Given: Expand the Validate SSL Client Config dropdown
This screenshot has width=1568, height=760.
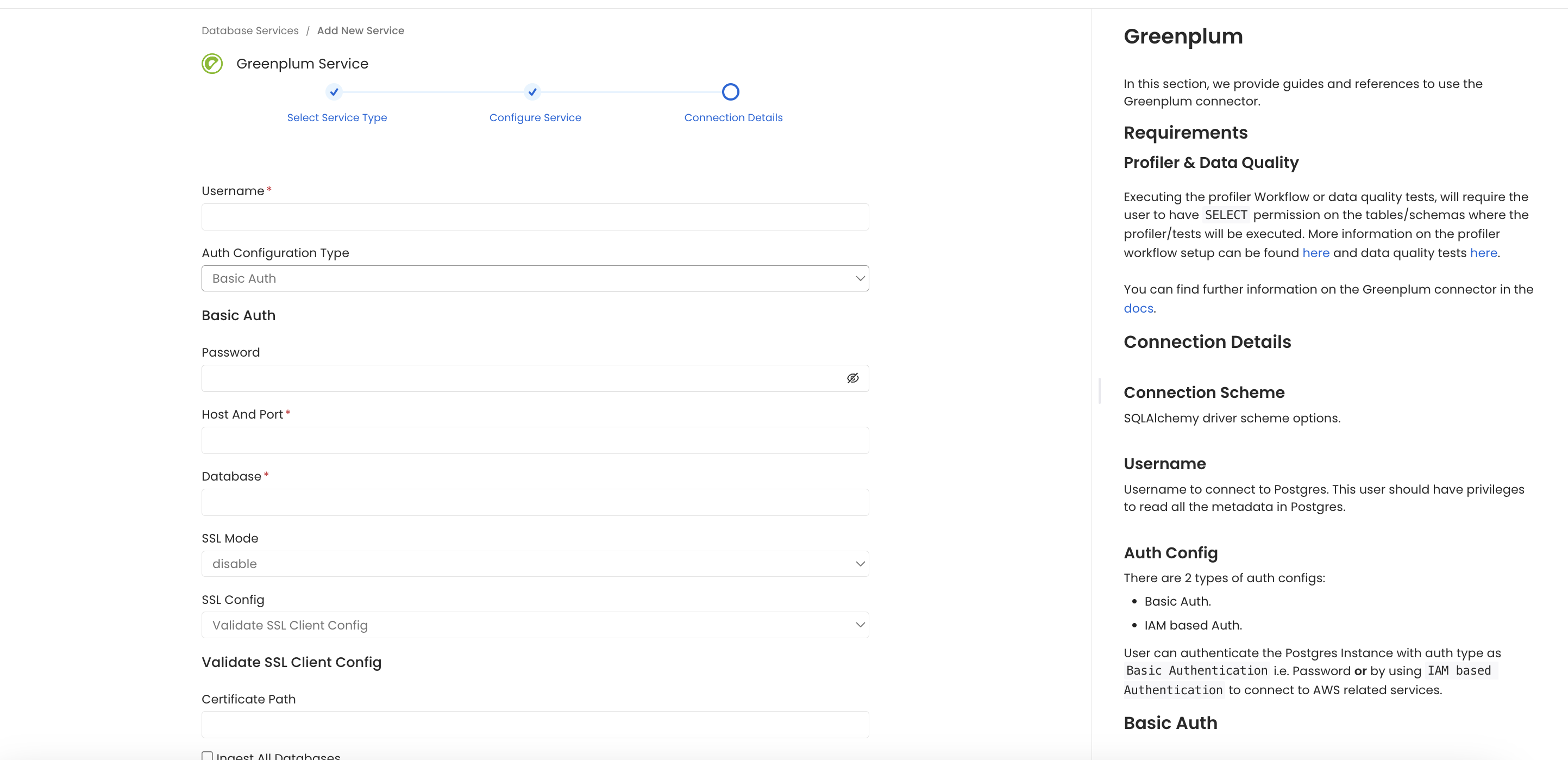Looking at the screenshot, I should pos(535,625).
